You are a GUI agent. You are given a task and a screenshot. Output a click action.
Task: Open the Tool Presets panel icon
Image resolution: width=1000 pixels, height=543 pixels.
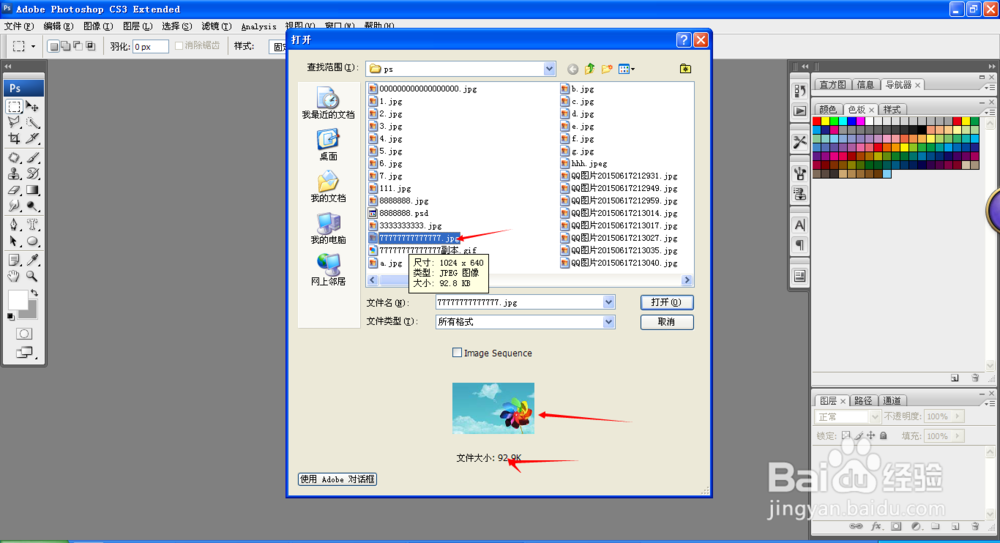pyautogui.click(x=800, y=142)
